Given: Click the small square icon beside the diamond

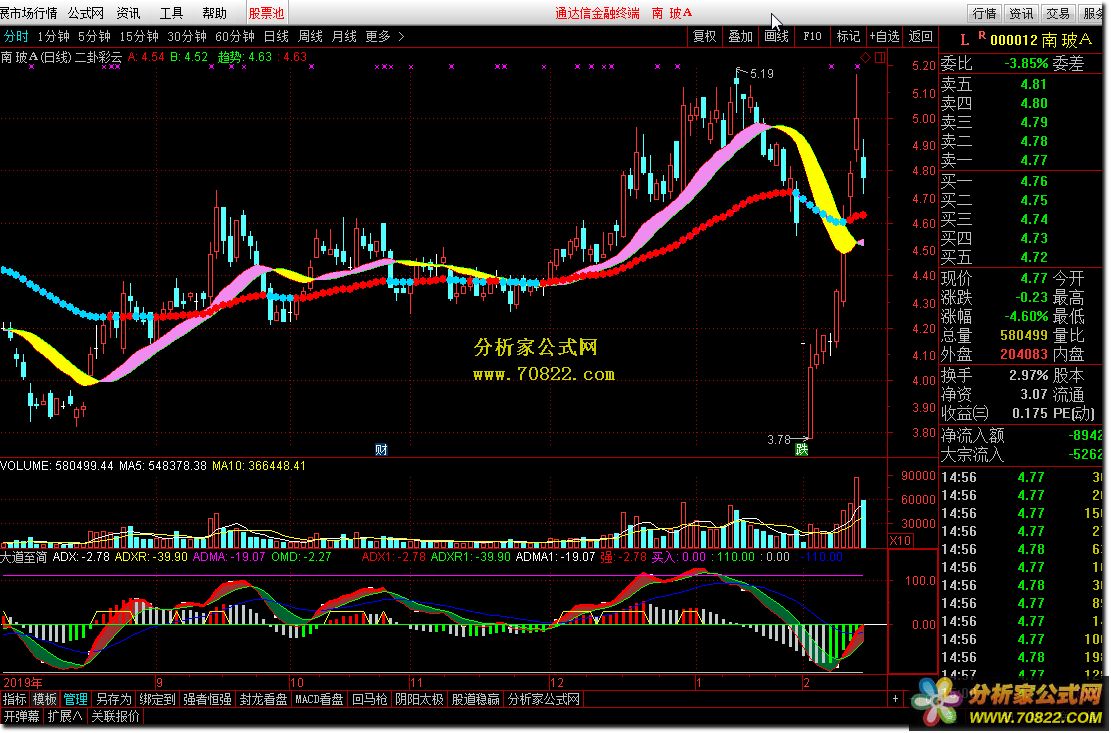Looking at the screenshot, I should coord(880,56).
